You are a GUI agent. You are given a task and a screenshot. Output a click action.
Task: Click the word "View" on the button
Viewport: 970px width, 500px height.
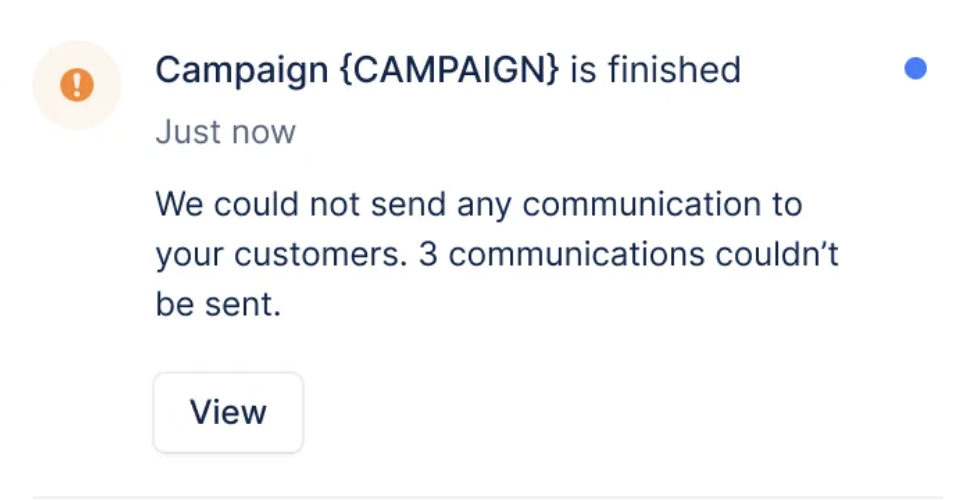click(228, 412)
